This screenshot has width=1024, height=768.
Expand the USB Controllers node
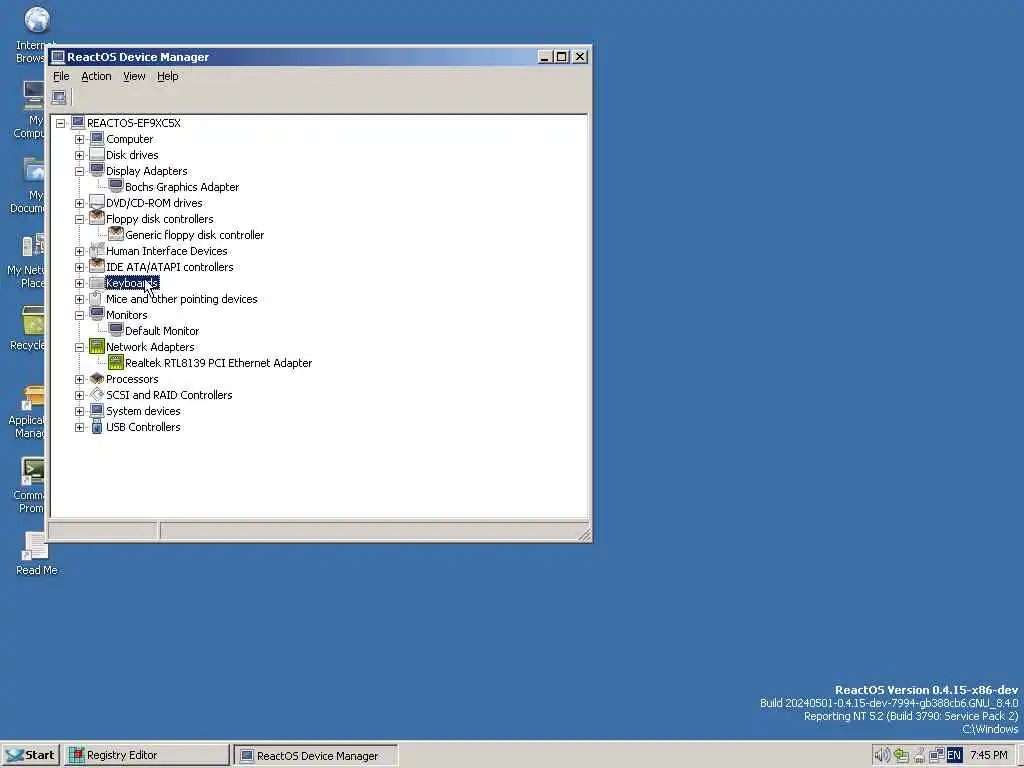(x=80, y=427)
